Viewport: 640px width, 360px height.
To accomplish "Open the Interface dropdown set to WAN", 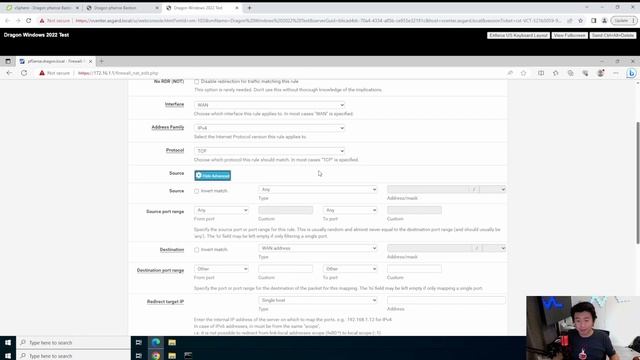I will coord(269,105).
